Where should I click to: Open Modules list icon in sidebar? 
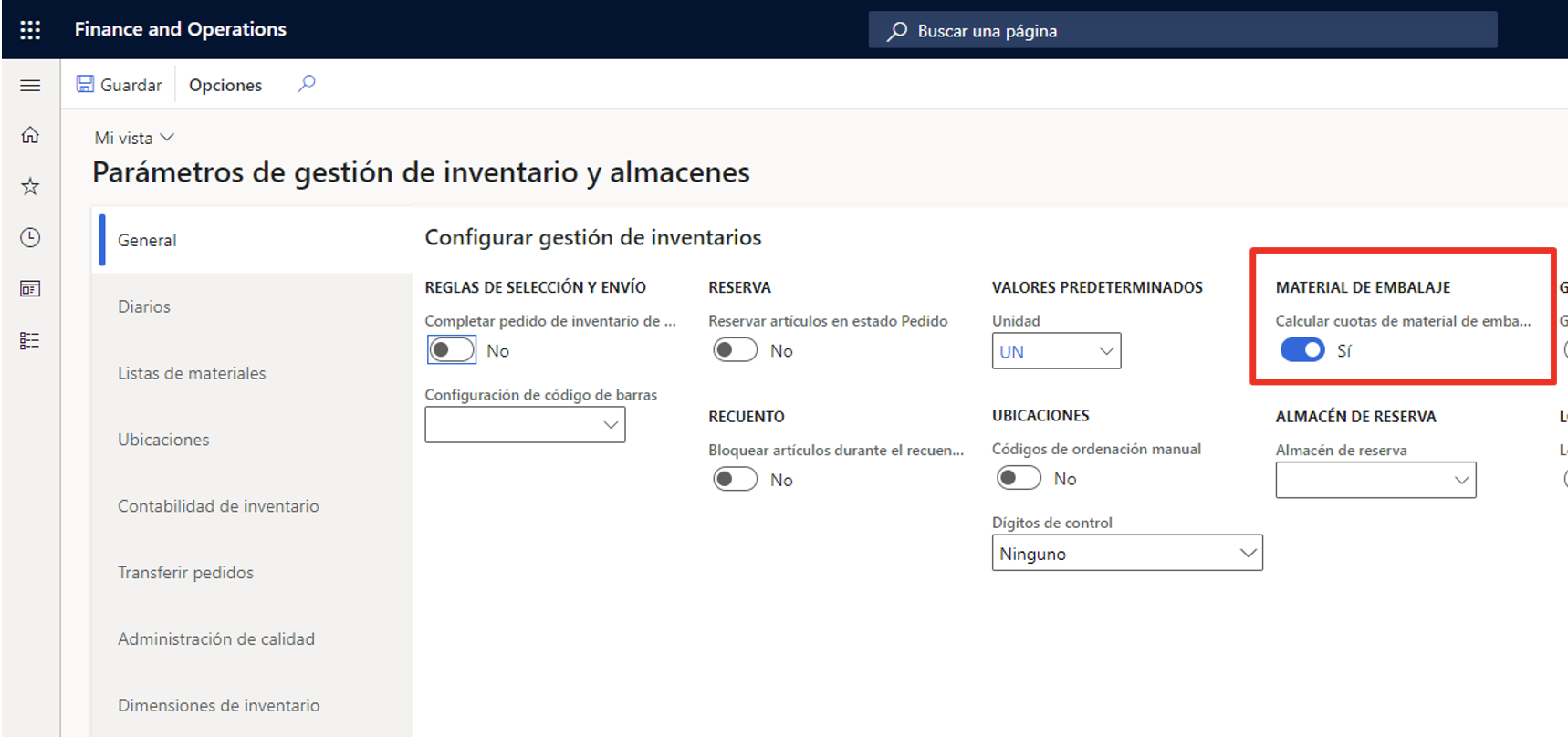tap(30, 340)
